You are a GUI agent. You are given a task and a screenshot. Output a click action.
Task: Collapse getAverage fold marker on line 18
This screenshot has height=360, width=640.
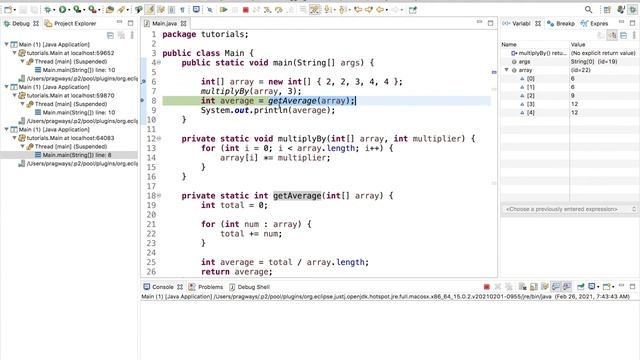tap(159, 196)
